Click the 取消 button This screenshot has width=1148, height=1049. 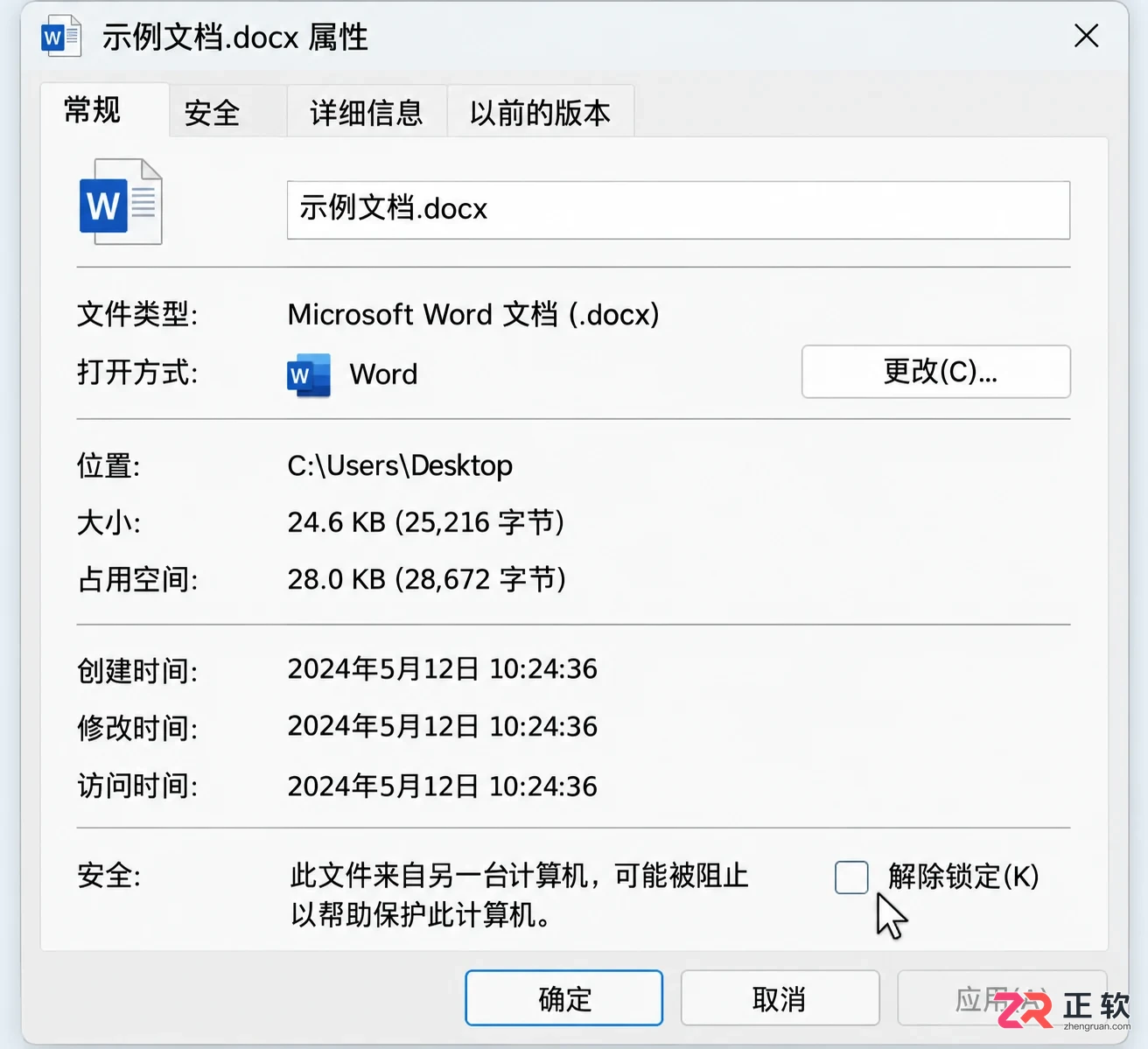(x=780, y=998)
